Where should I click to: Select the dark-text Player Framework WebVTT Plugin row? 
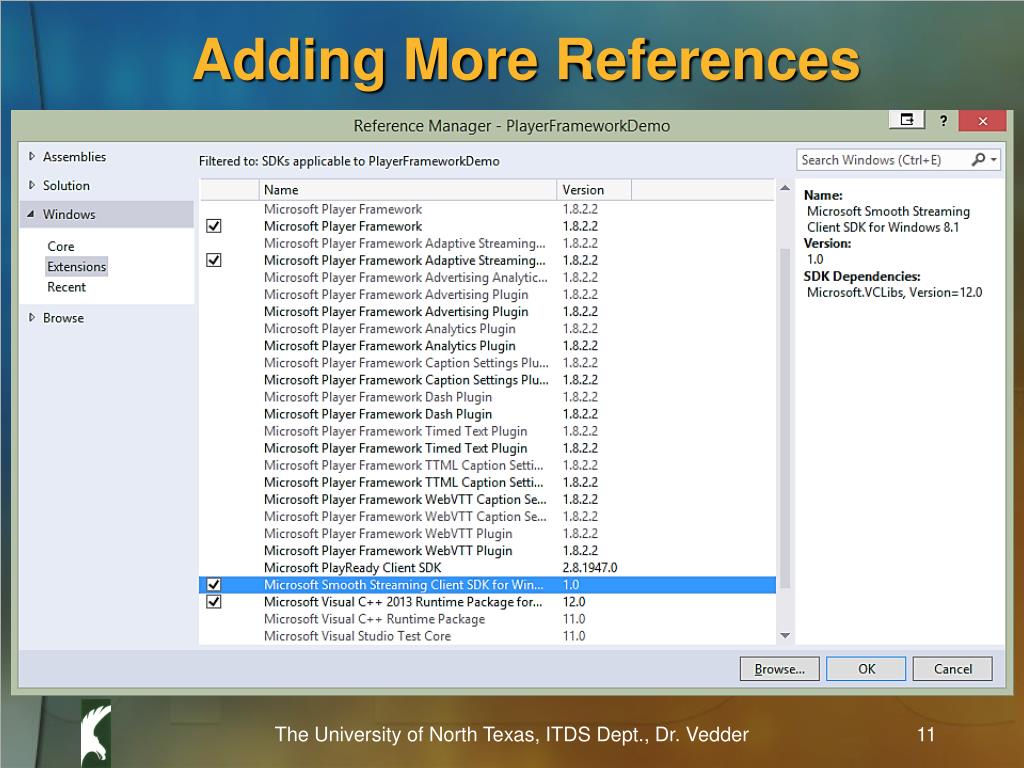487,551
